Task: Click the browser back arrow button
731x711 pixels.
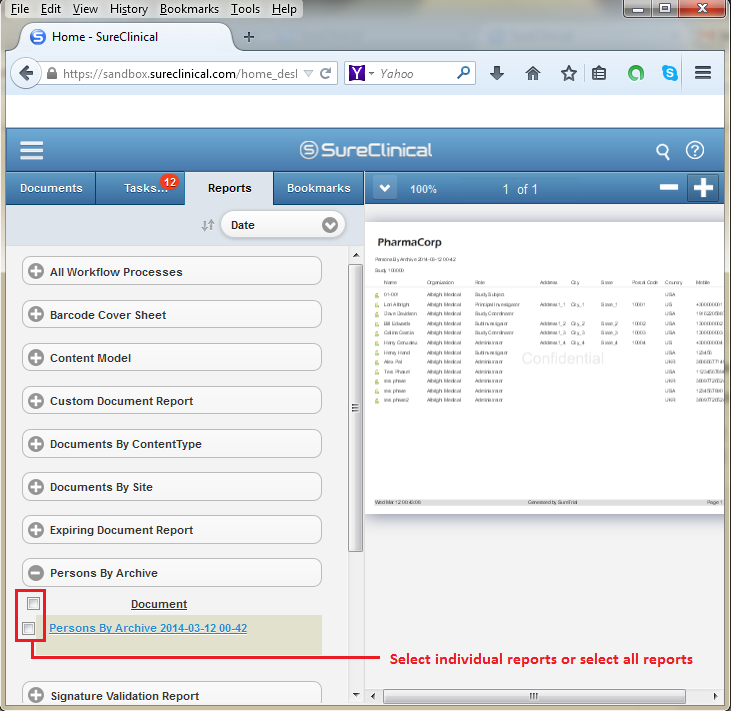Action: point(26,73)
